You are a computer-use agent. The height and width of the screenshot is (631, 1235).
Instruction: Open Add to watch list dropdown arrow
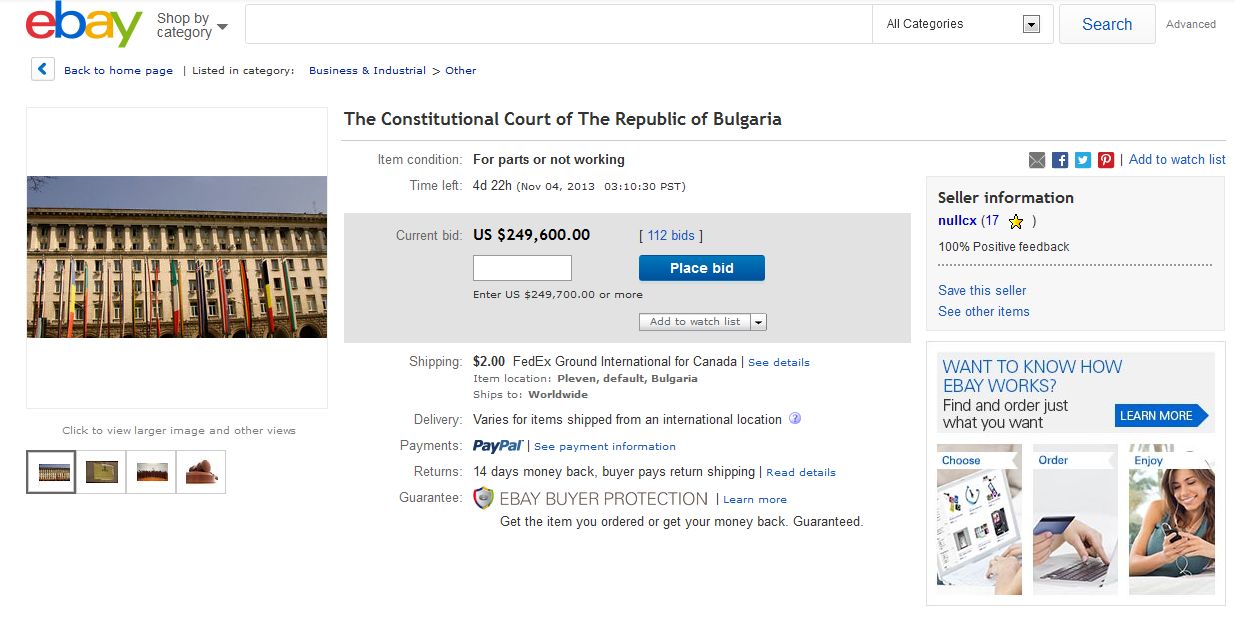[758, 322]
